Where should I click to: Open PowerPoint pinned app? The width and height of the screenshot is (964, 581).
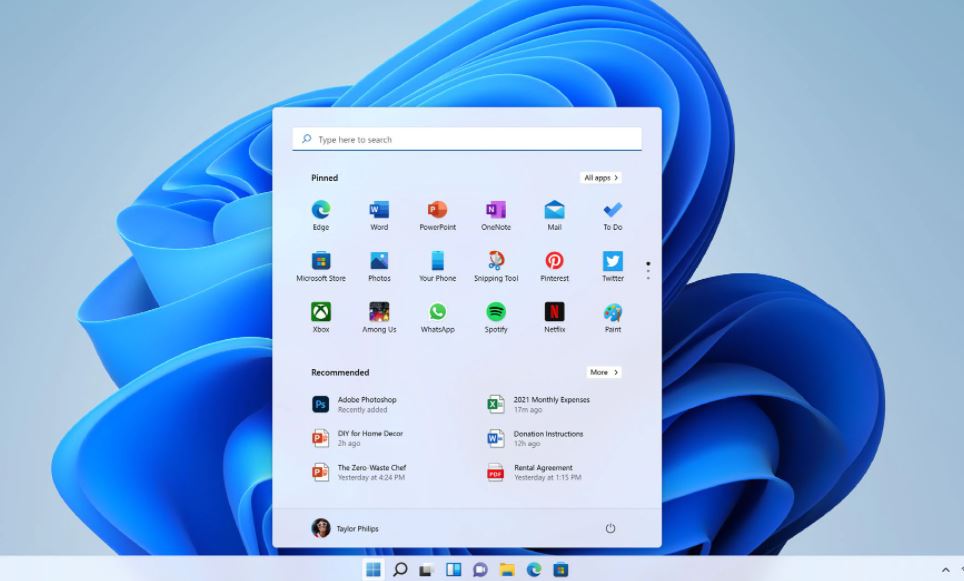(437, 215)
